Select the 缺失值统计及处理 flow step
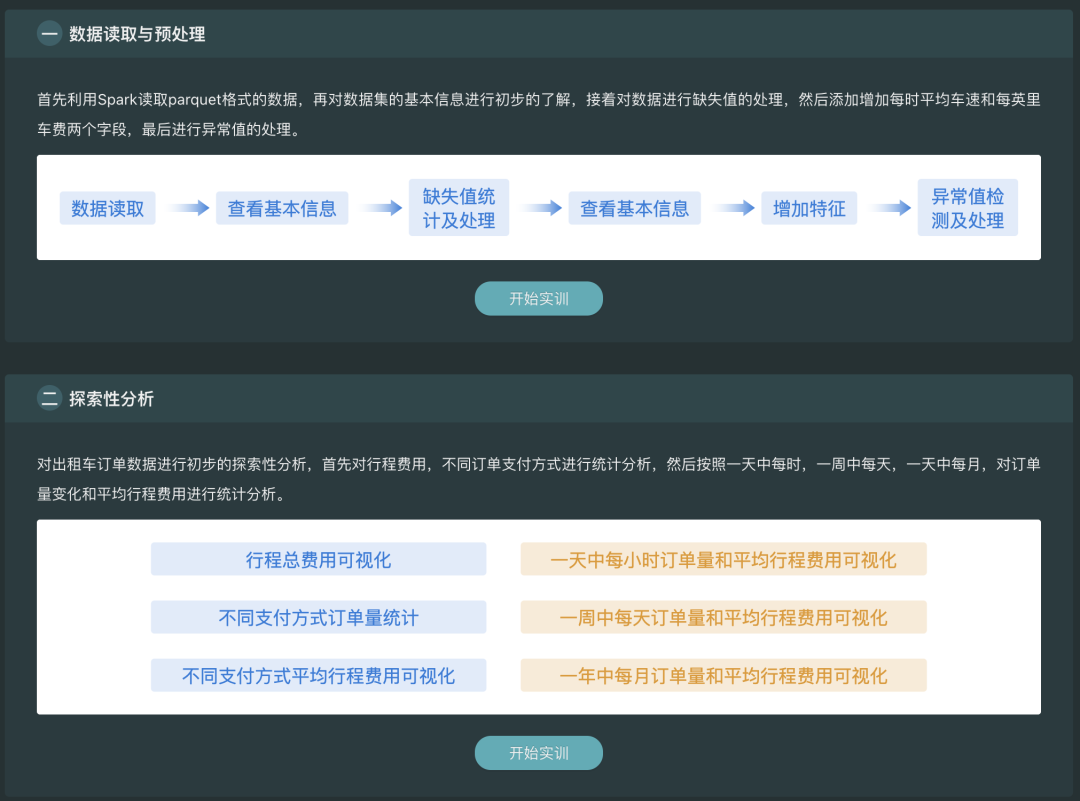This screenshot has width=1080, height=801. [x=459, y=208]
